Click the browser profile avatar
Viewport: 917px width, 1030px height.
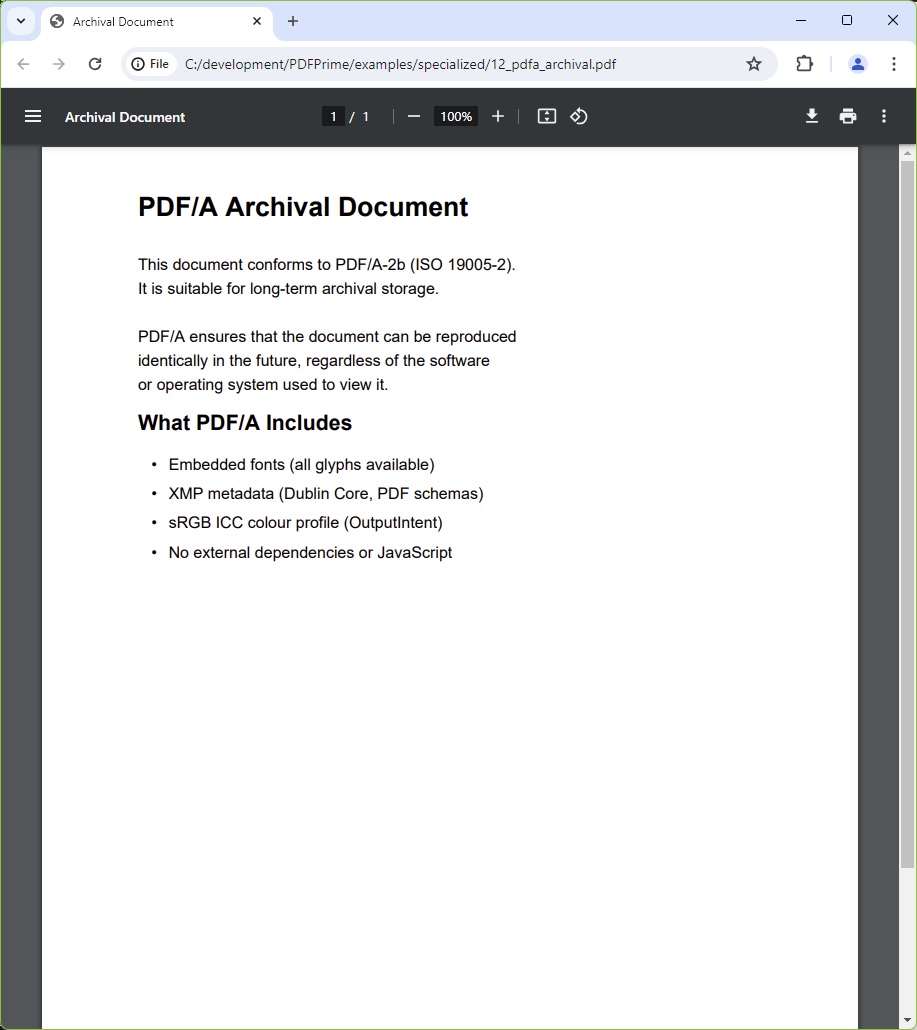[857, 63]
